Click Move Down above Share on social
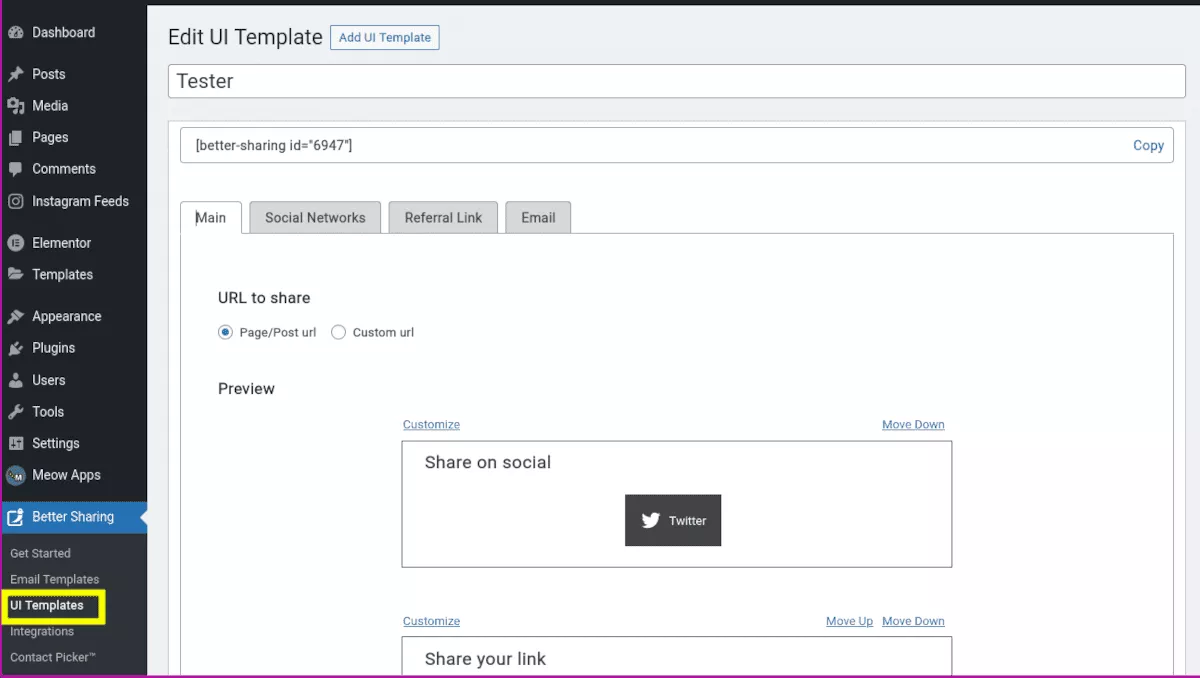 [x=913, y=425]
